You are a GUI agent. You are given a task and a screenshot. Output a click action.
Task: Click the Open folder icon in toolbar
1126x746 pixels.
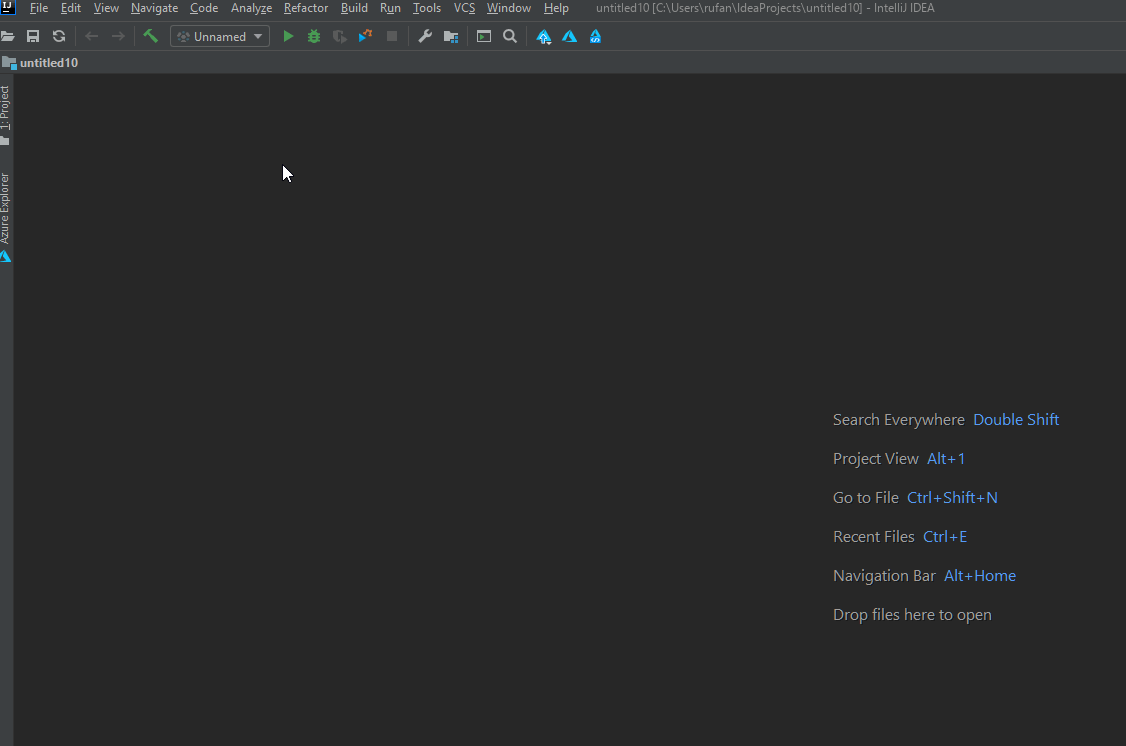(8, 36)
